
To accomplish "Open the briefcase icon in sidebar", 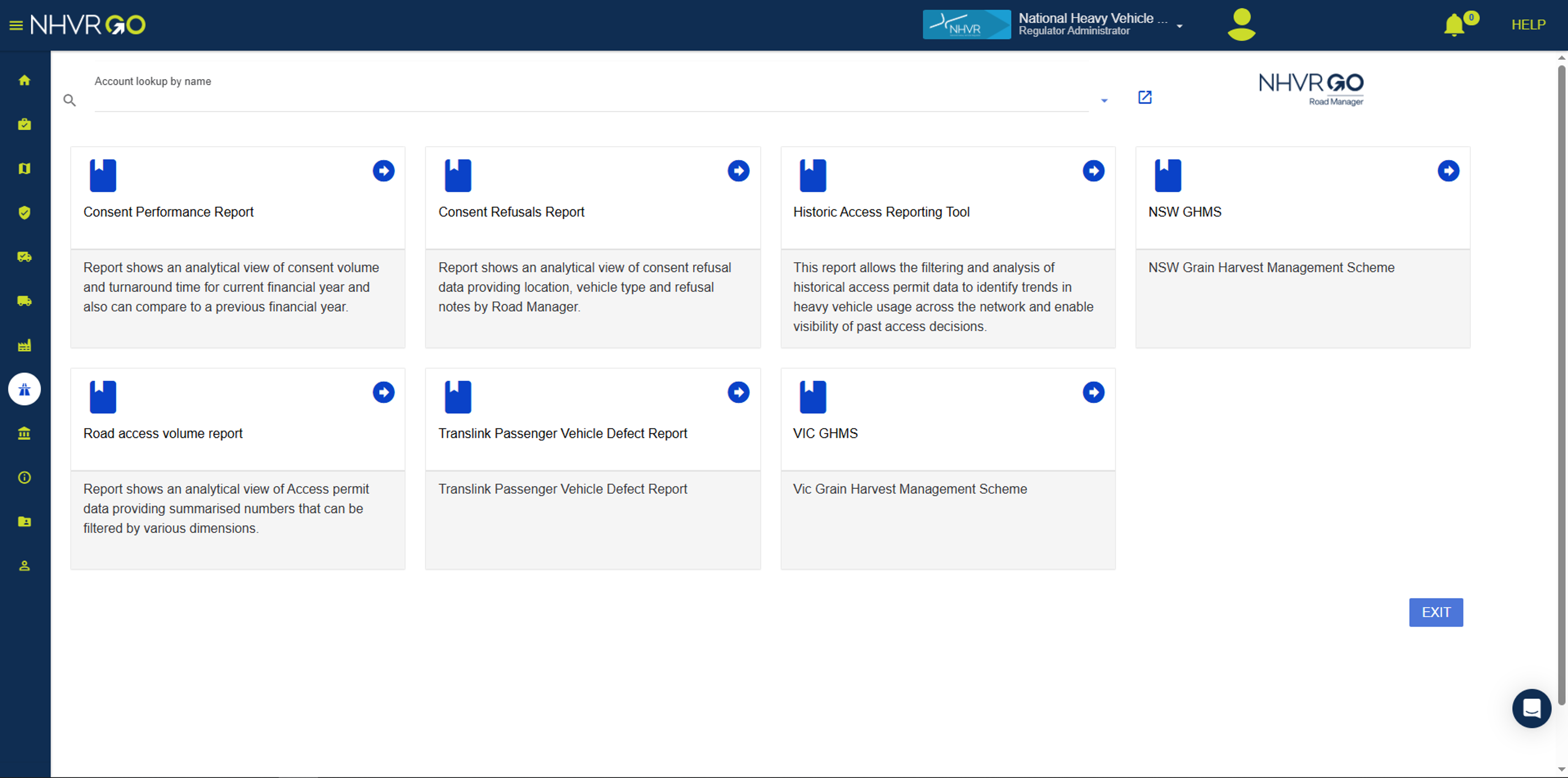I will point(24,125).
